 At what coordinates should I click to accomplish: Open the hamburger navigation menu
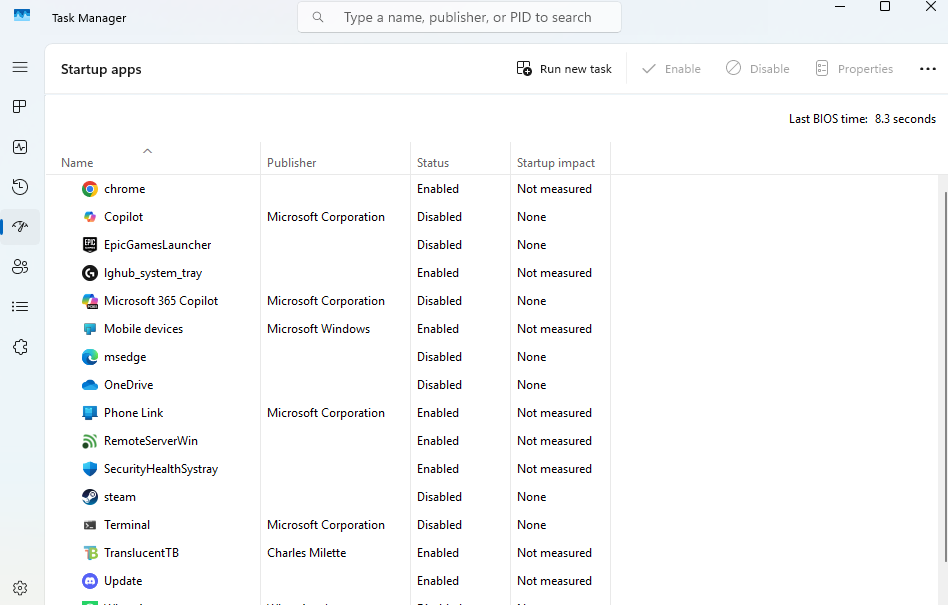pyautogui.click(x=20, y=67)
